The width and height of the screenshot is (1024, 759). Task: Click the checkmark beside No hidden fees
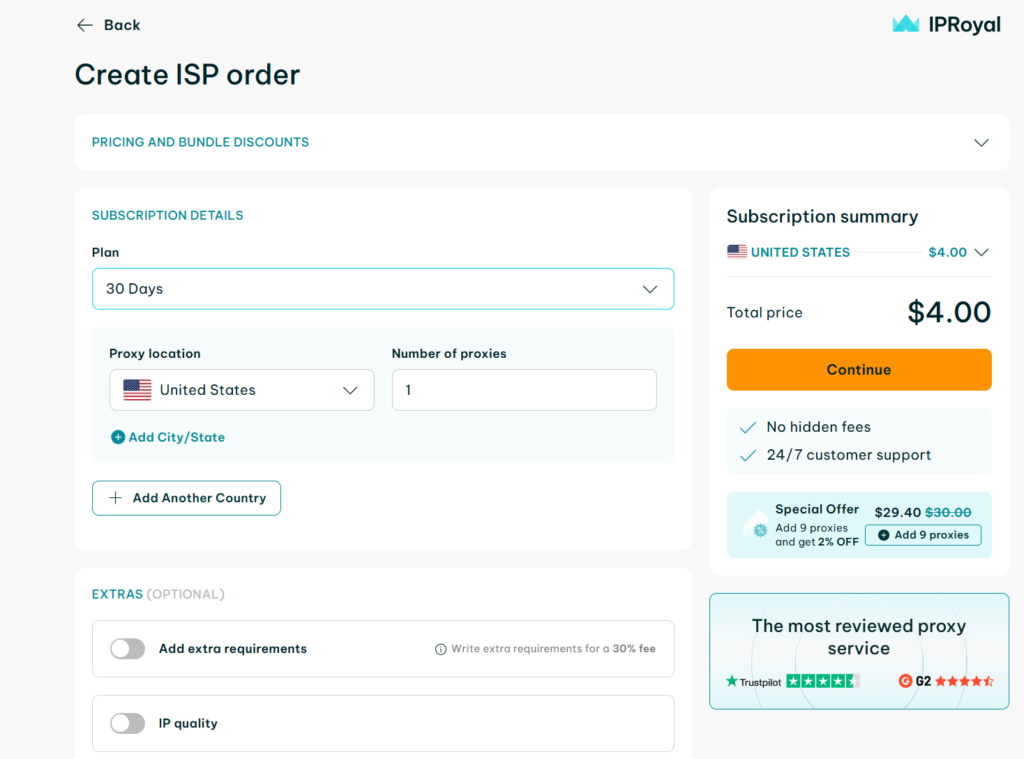pos(747,427)
